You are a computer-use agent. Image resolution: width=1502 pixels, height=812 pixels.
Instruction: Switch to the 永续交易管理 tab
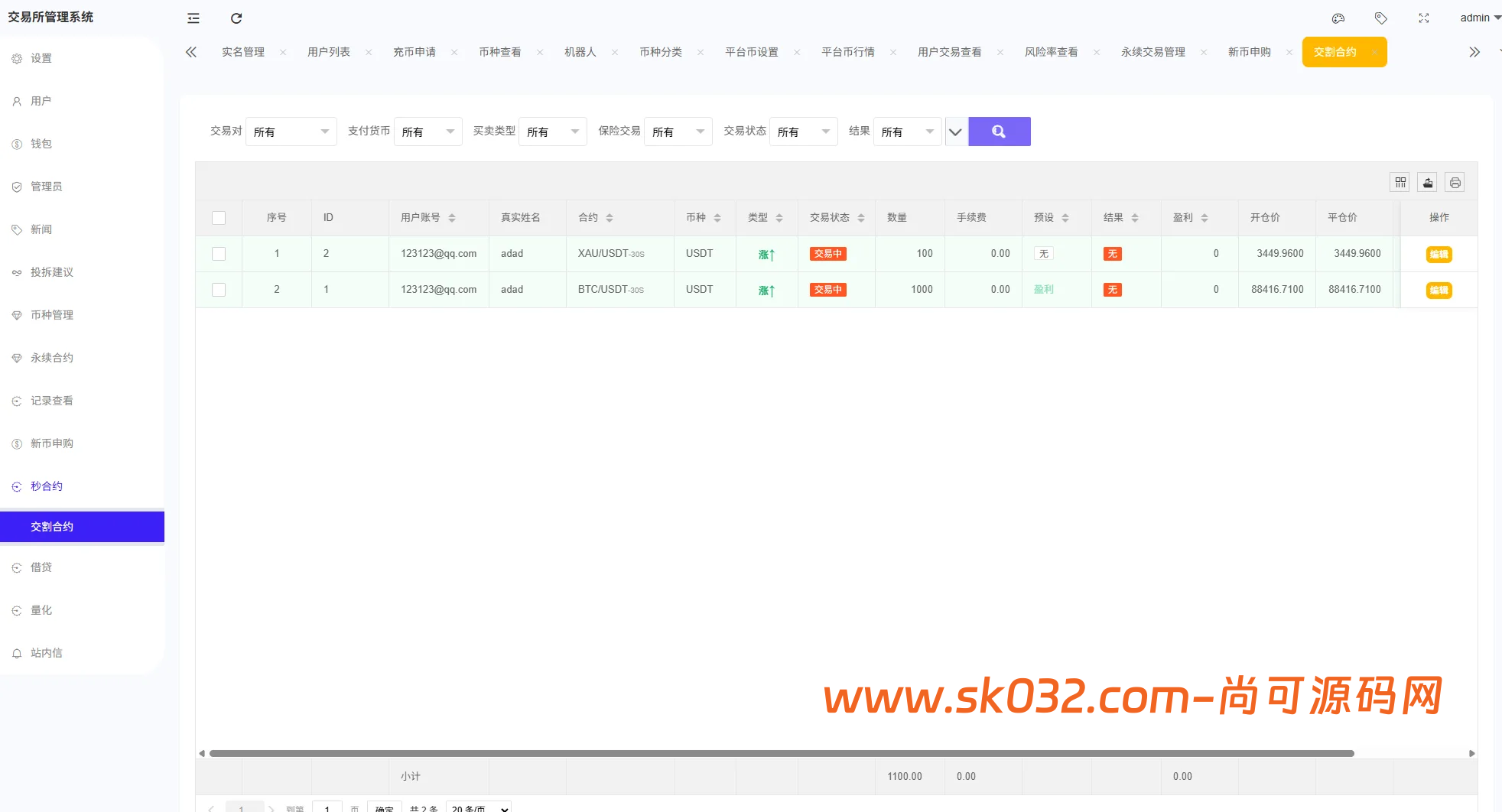pyautogui.click(x=1153, y=52)
